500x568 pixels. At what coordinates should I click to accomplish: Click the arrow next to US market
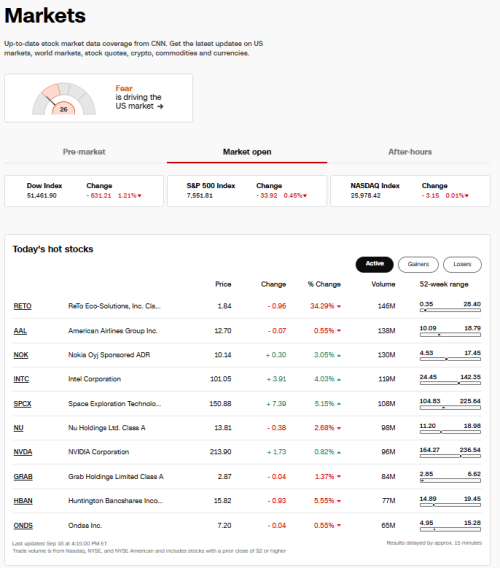(x=160, y=106)
